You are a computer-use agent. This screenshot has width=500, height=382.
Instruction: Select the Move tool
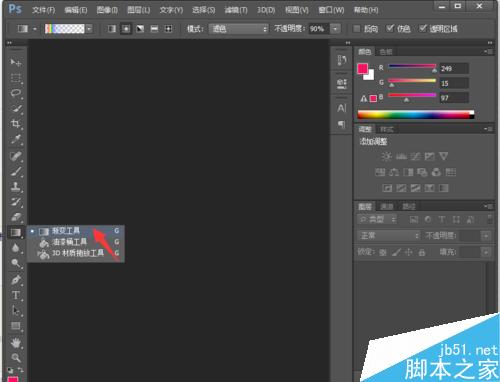pos(15,62)
